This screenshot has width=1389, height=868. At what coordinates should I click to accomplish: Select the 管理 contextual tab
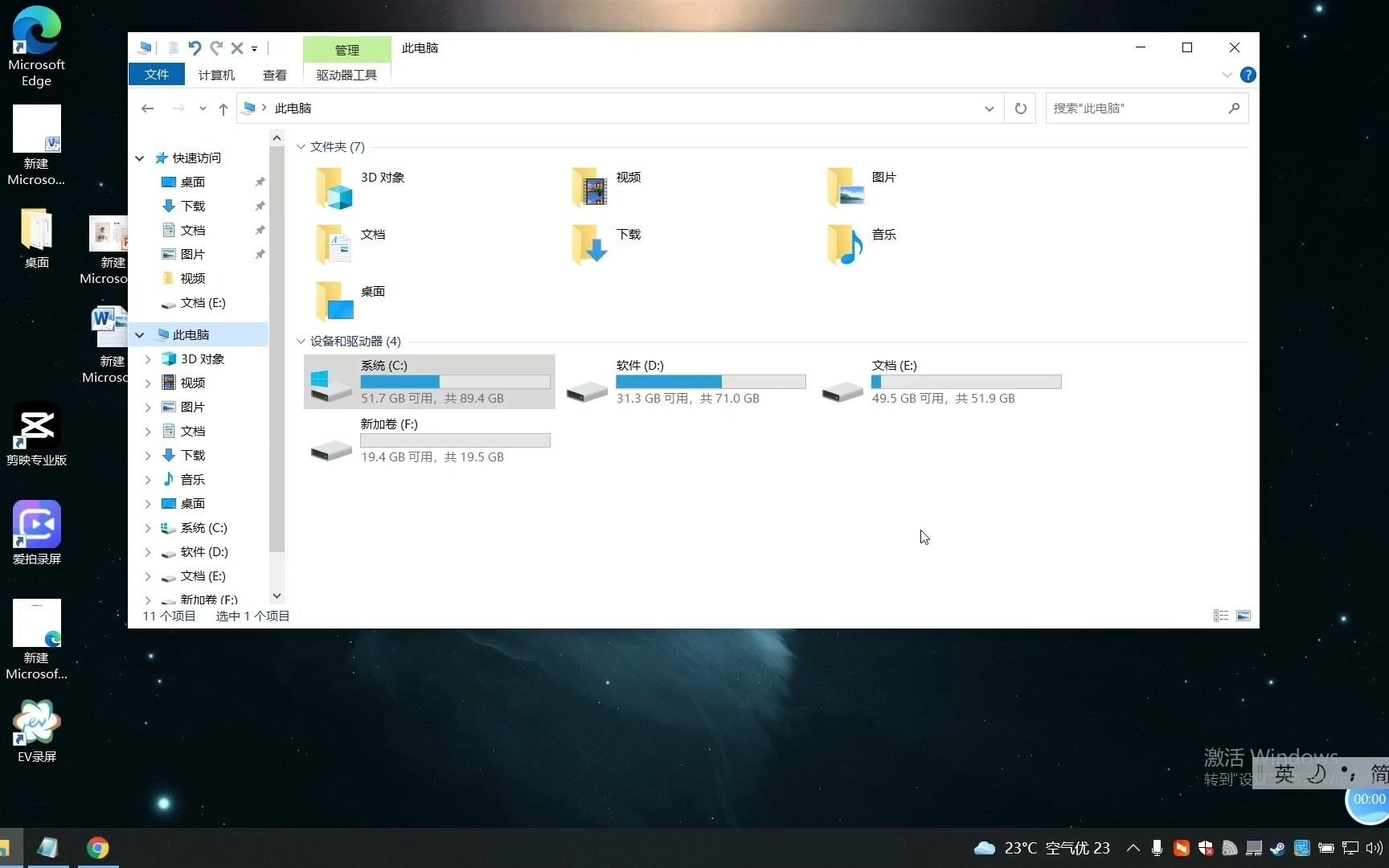pos(347,50)
